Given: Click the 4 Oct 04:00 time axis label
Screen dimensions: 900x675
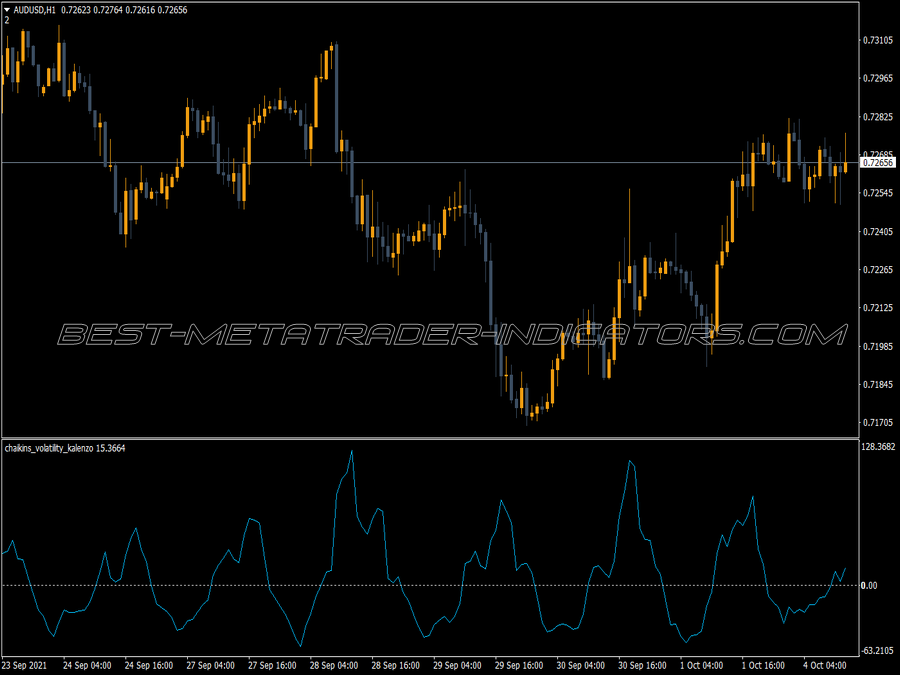Looking at the screenshot, I should pyautogui.click(x=825, y=666).
